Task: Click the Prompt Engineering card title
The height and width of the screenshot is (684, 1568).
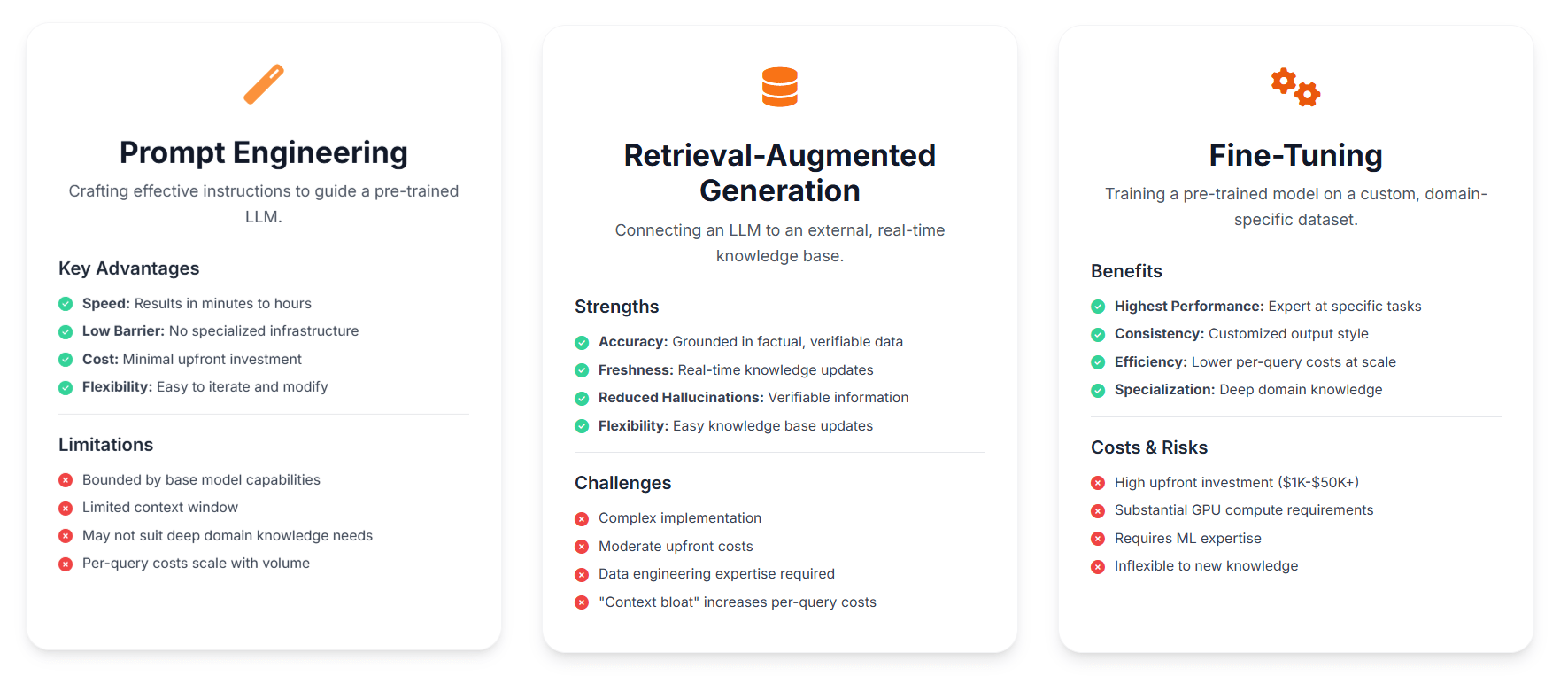Action: point(264,152)
